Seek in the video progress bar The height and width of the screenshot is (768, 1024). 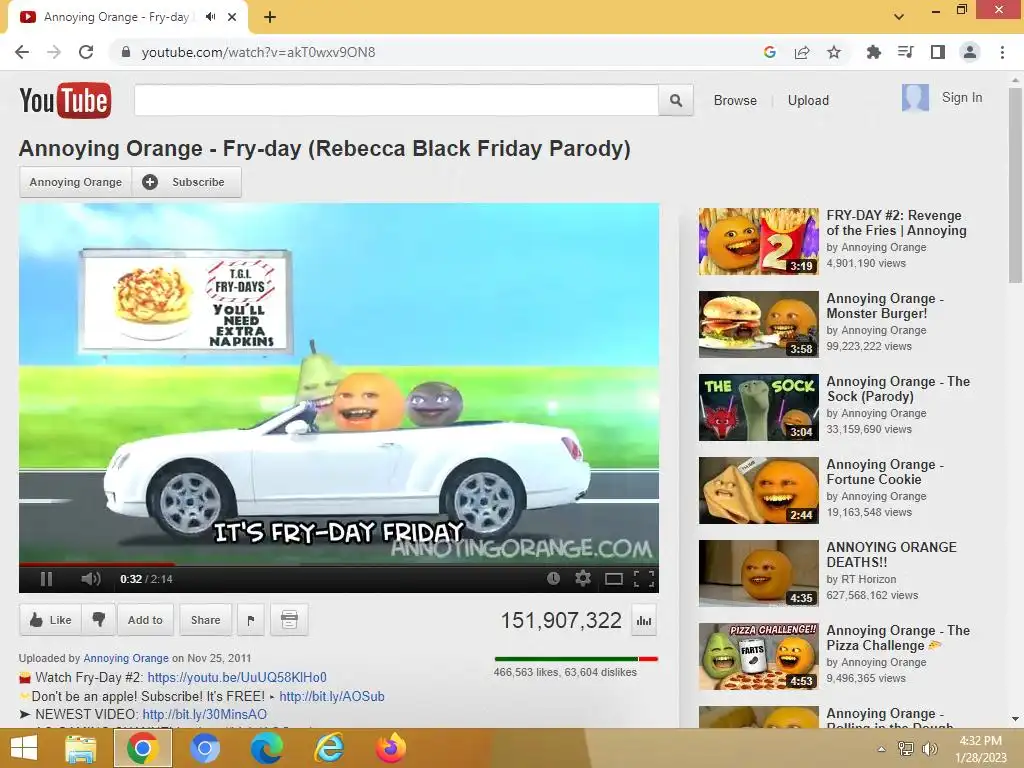coord(338,563)
